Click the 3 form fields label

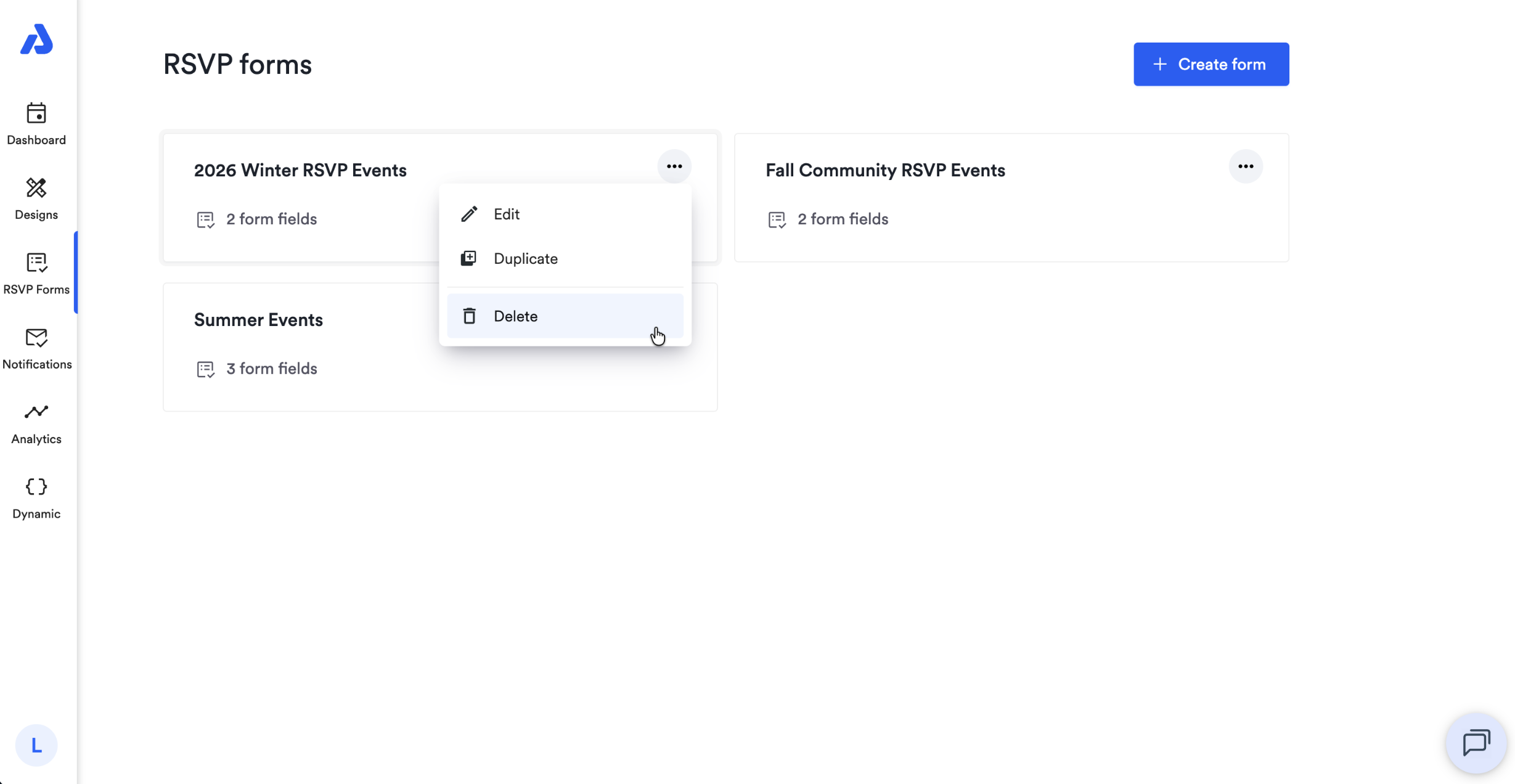click(x=271, y=369)
